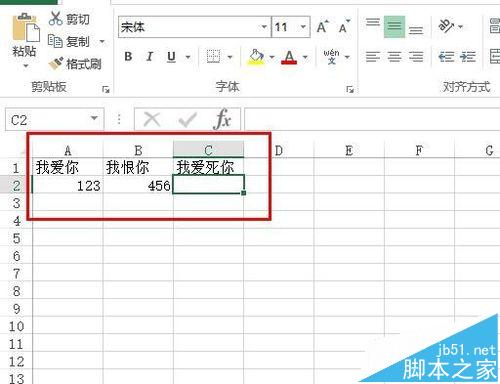Click the Increase Indent icon
Screen dimensions: 500x384
(x=467, y=57)
